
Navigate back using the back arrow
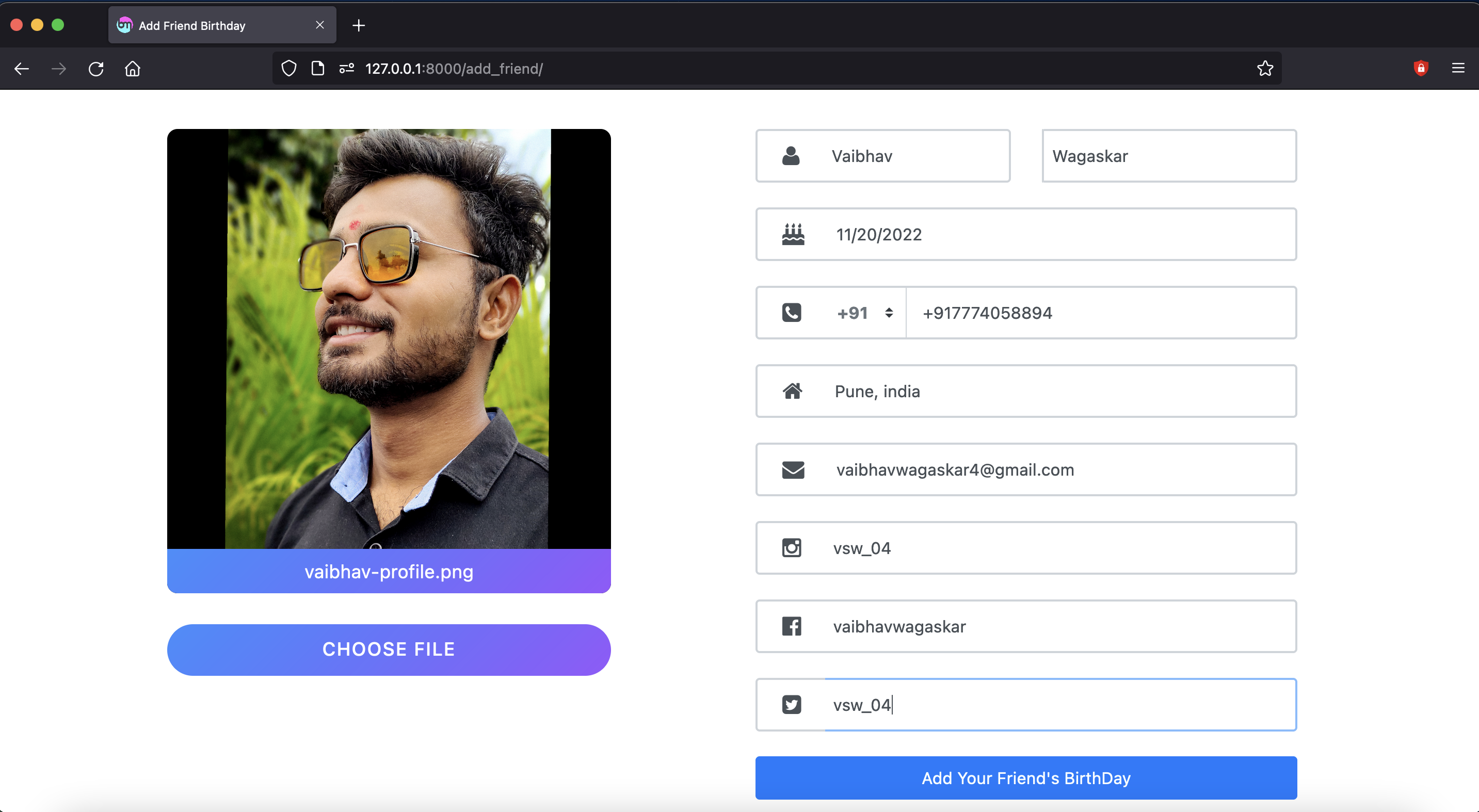coord(22,68)
